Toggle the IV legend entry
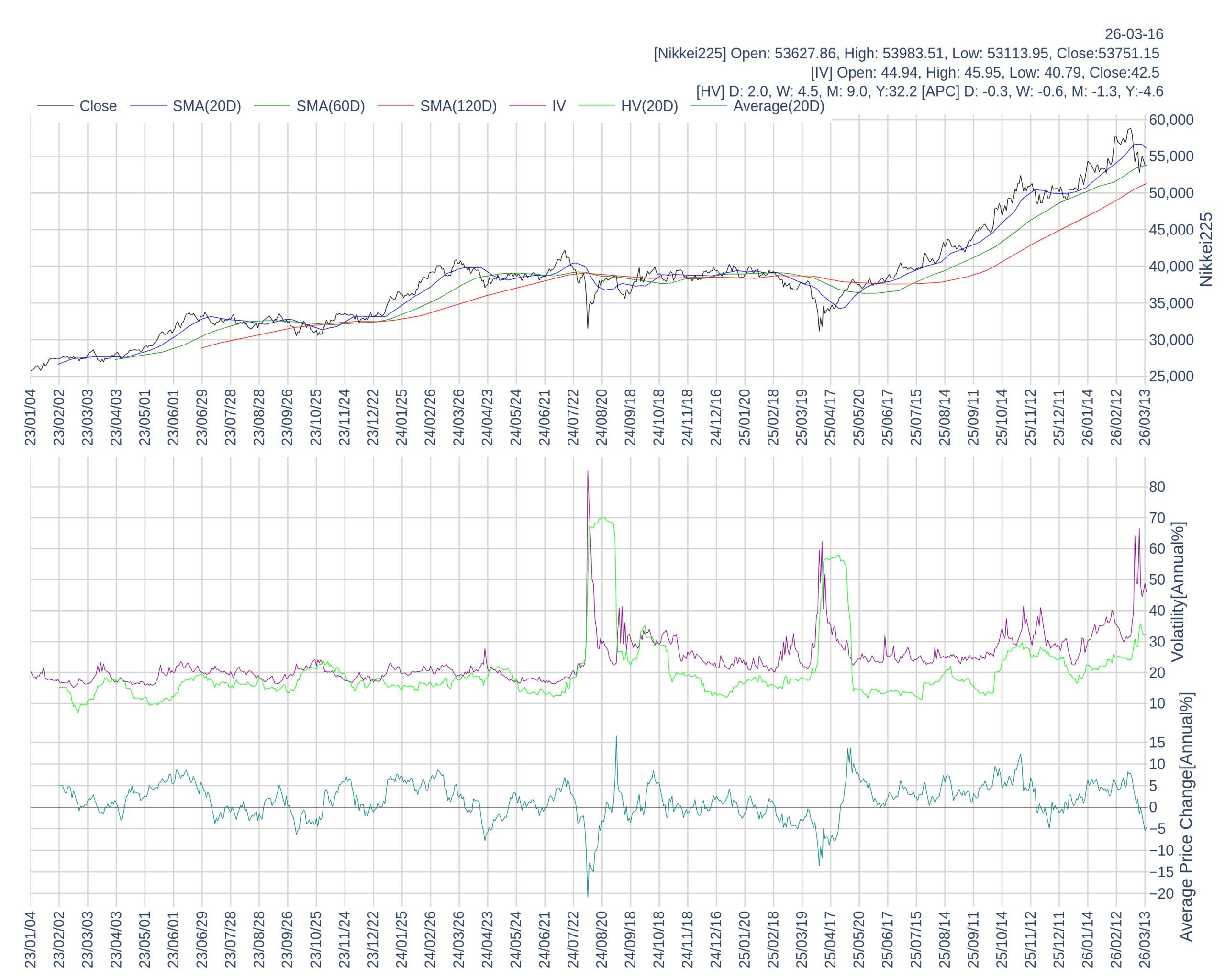Image resolution: width=1225 pixels, height=980 pixels. coord(558,106)
